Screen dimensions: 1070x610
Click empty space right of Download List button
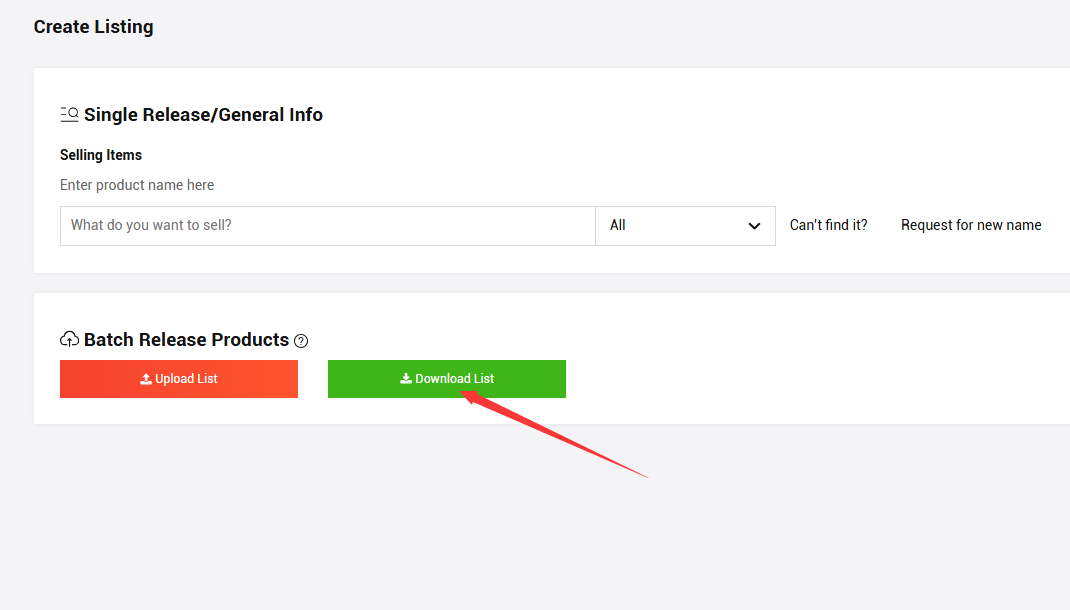[x=800, y=379]
